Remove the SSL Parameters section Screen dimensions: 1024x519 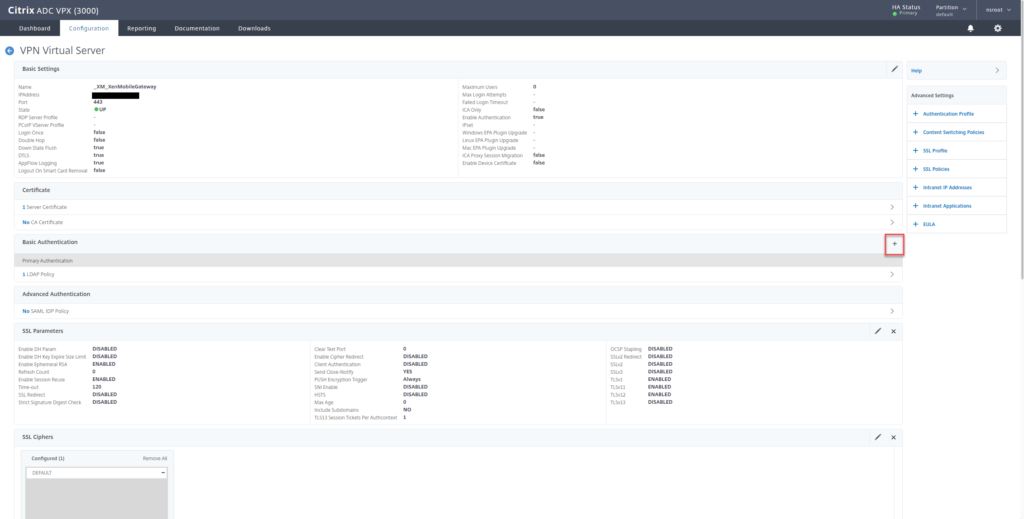(x=893, y=330)
